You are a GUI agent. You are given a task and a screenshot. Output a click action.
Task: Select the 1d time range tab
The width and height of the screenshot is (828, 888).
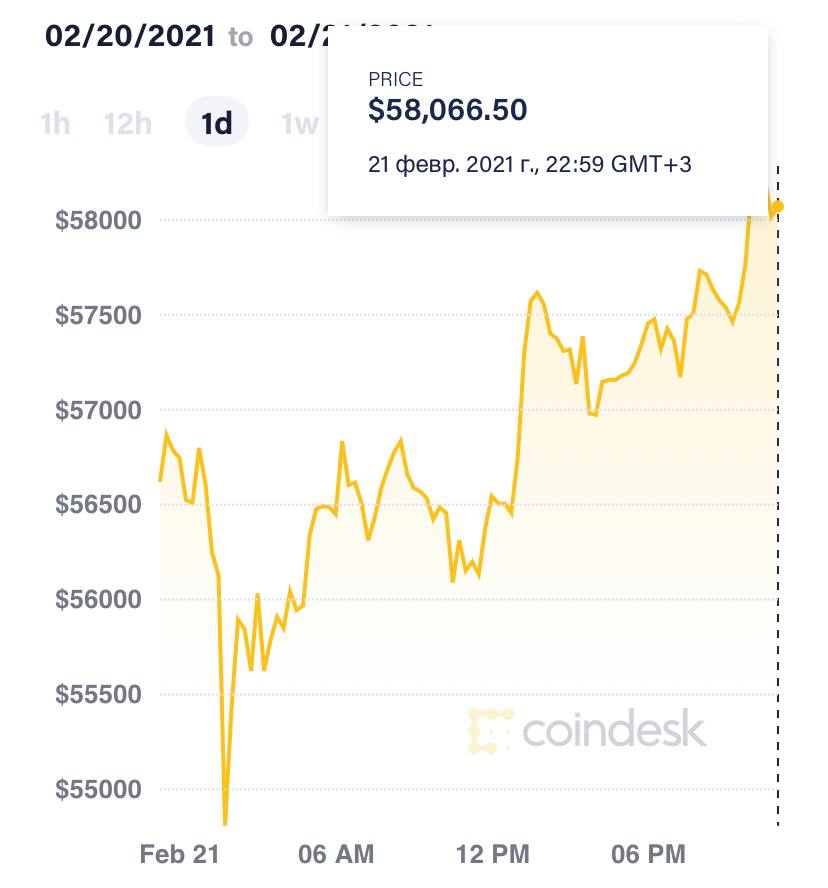[217, 124]
